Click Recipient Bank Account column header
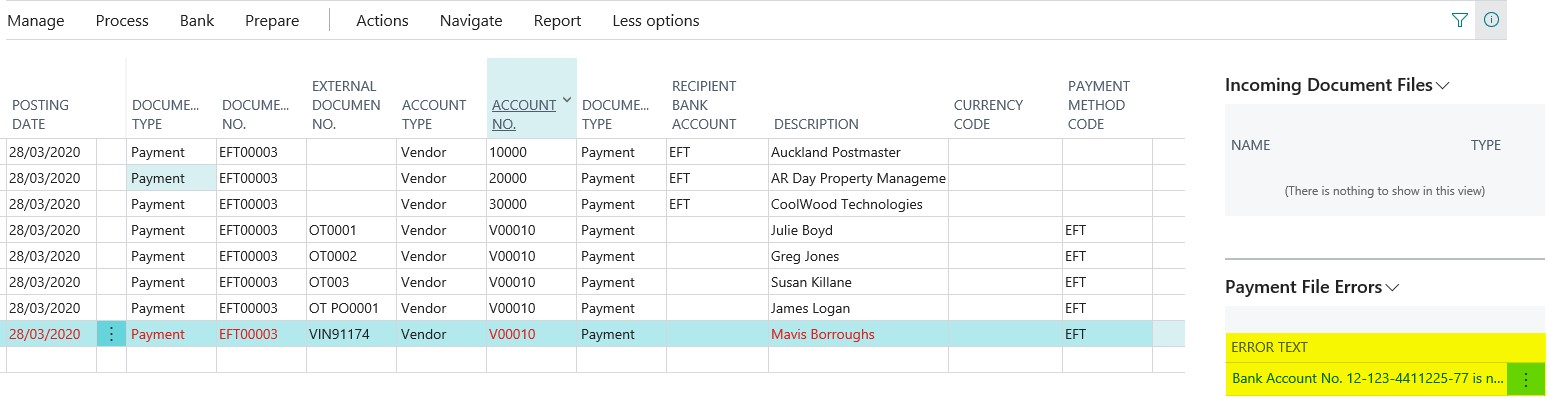 (704, 105)
